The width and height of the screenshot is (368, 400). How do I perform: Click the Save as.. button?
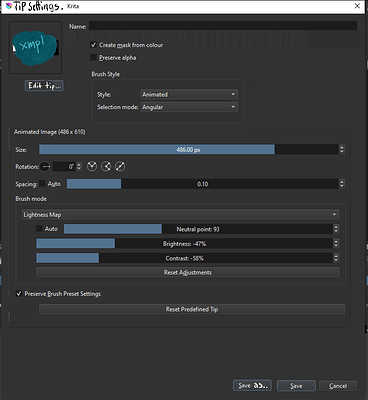coord(252,386)
